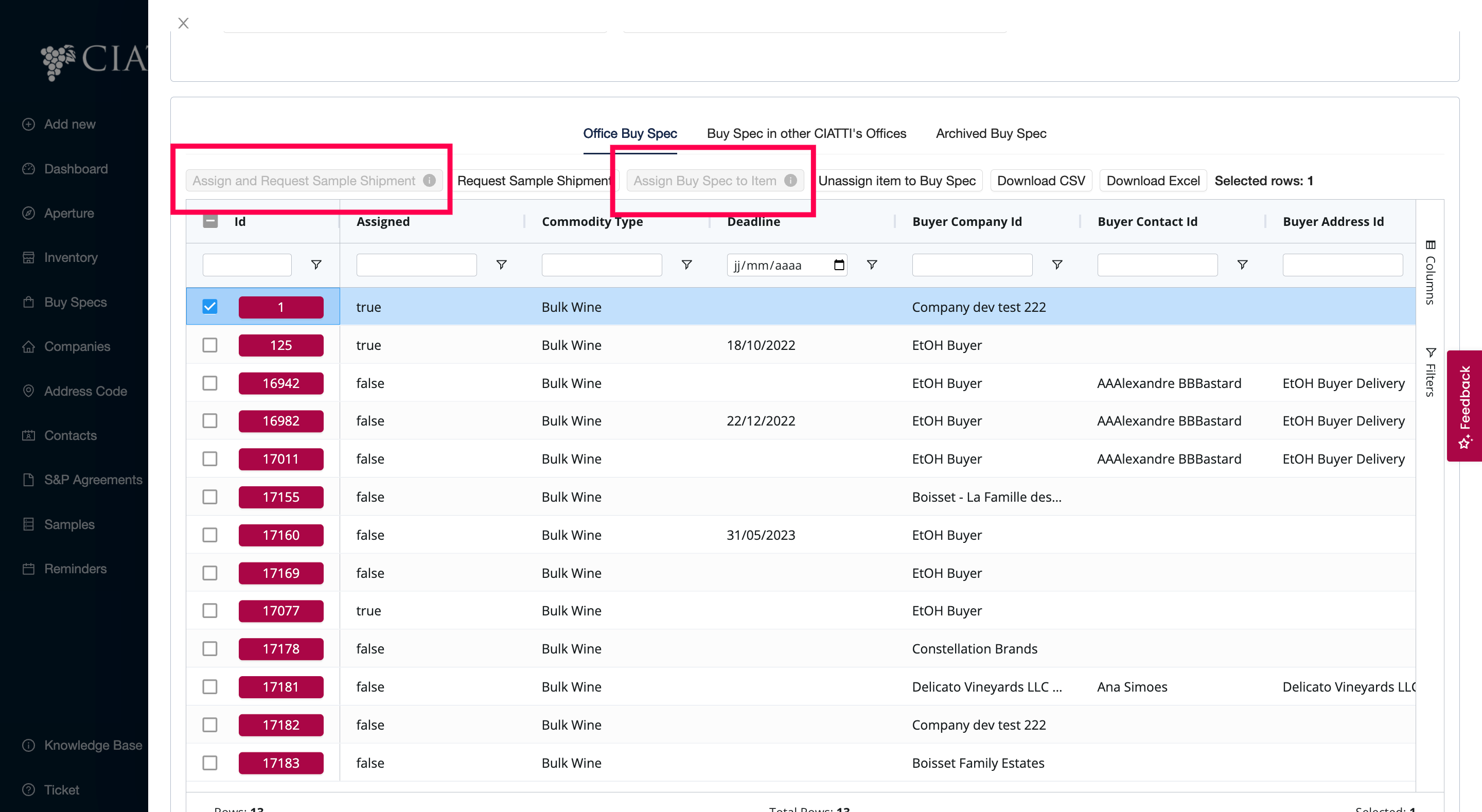The width and height of the screenshot is (1482, 812).
Task: Open the Columns side panel
Action: coord(1430,272)
